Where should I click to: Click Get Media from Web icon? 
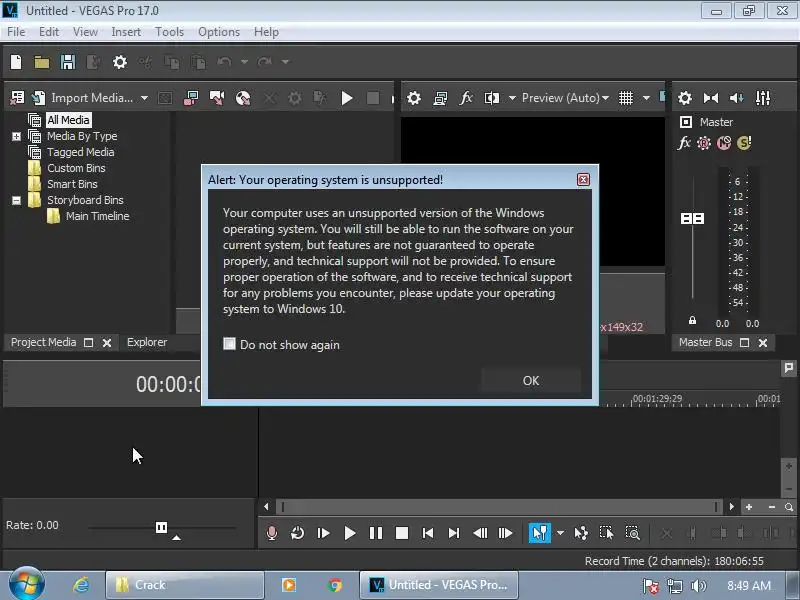pyautogui.click(x=243, y=98)
